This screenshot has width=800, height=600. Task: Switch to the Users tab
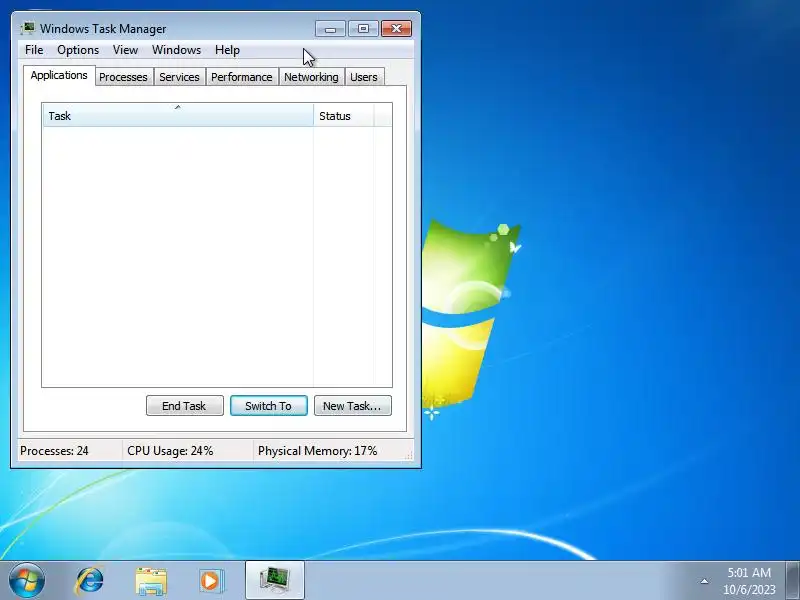(x=364, y=77)
